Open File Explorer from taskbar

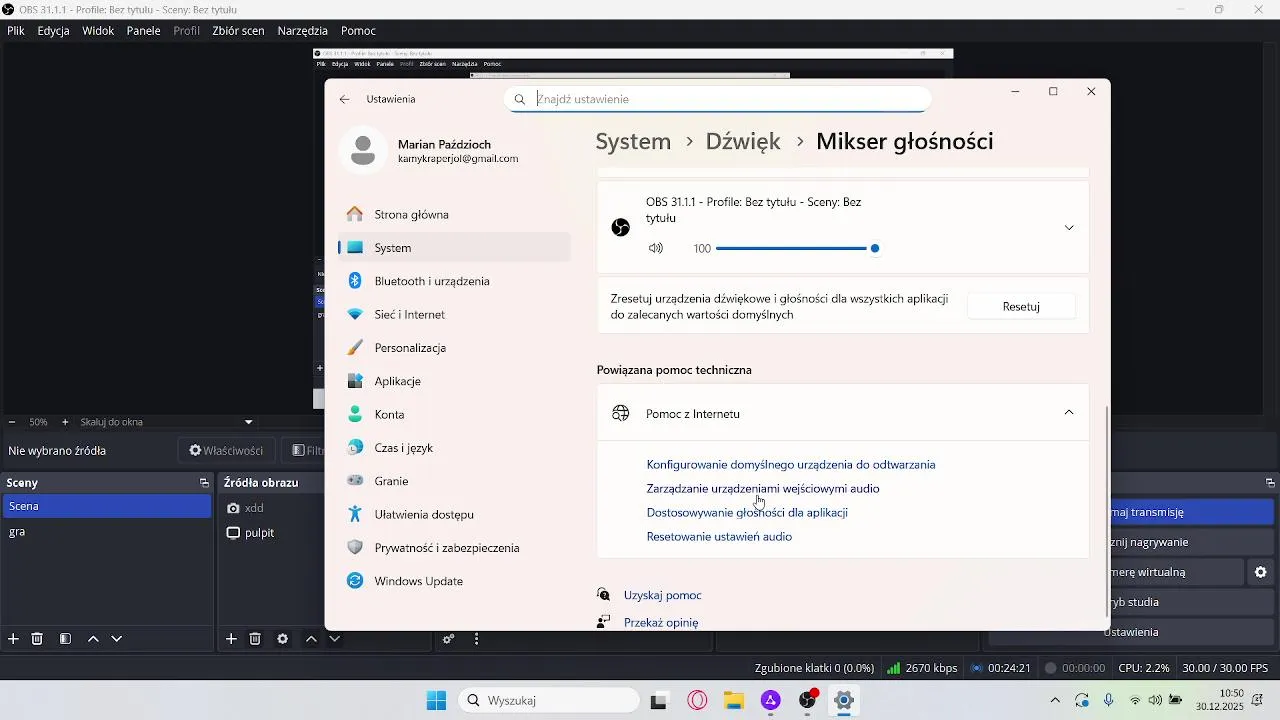pos(734,701)
